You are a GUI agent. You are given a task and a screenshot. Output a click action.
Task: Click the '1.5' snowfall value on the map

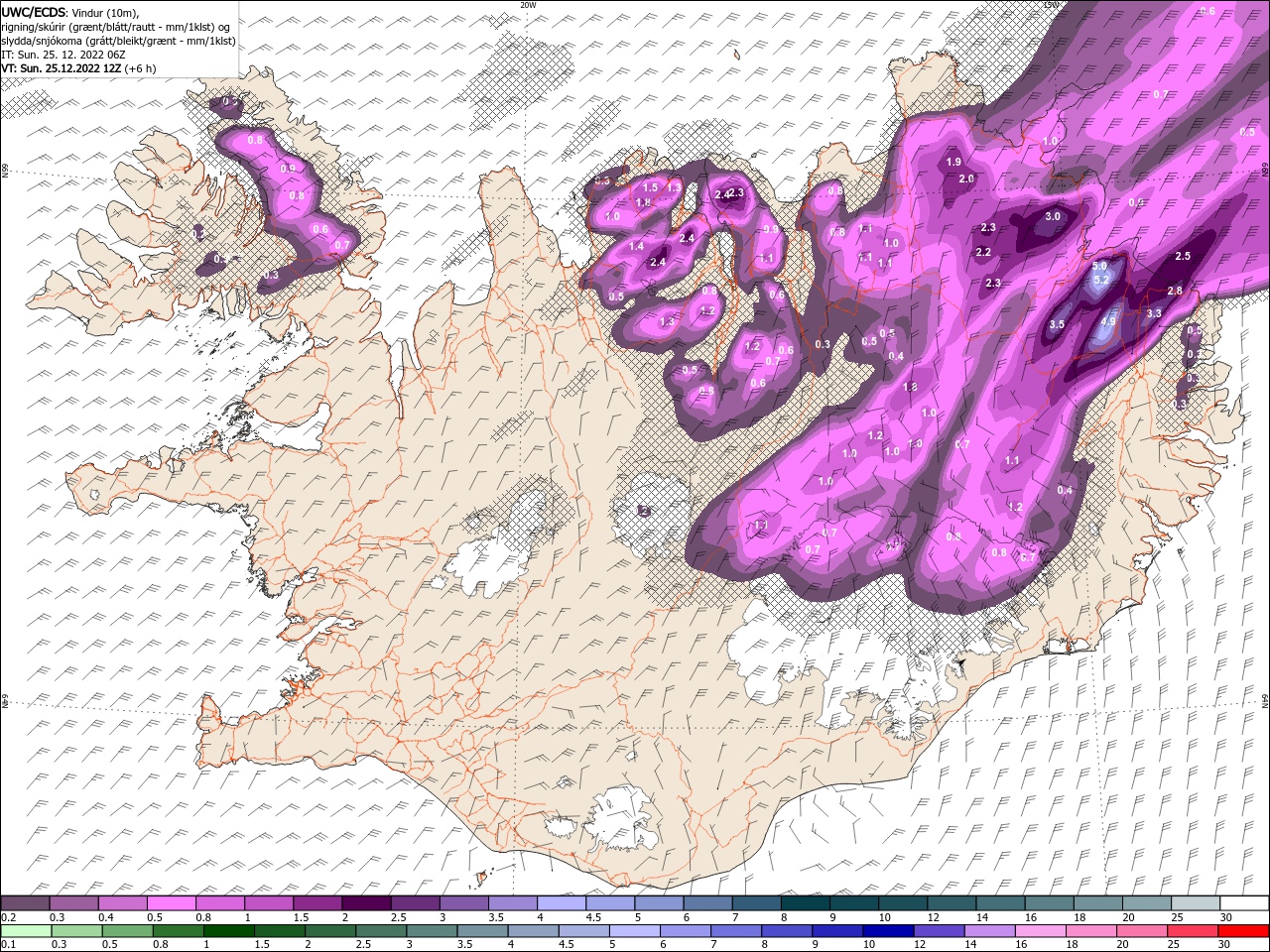[651, 187]
